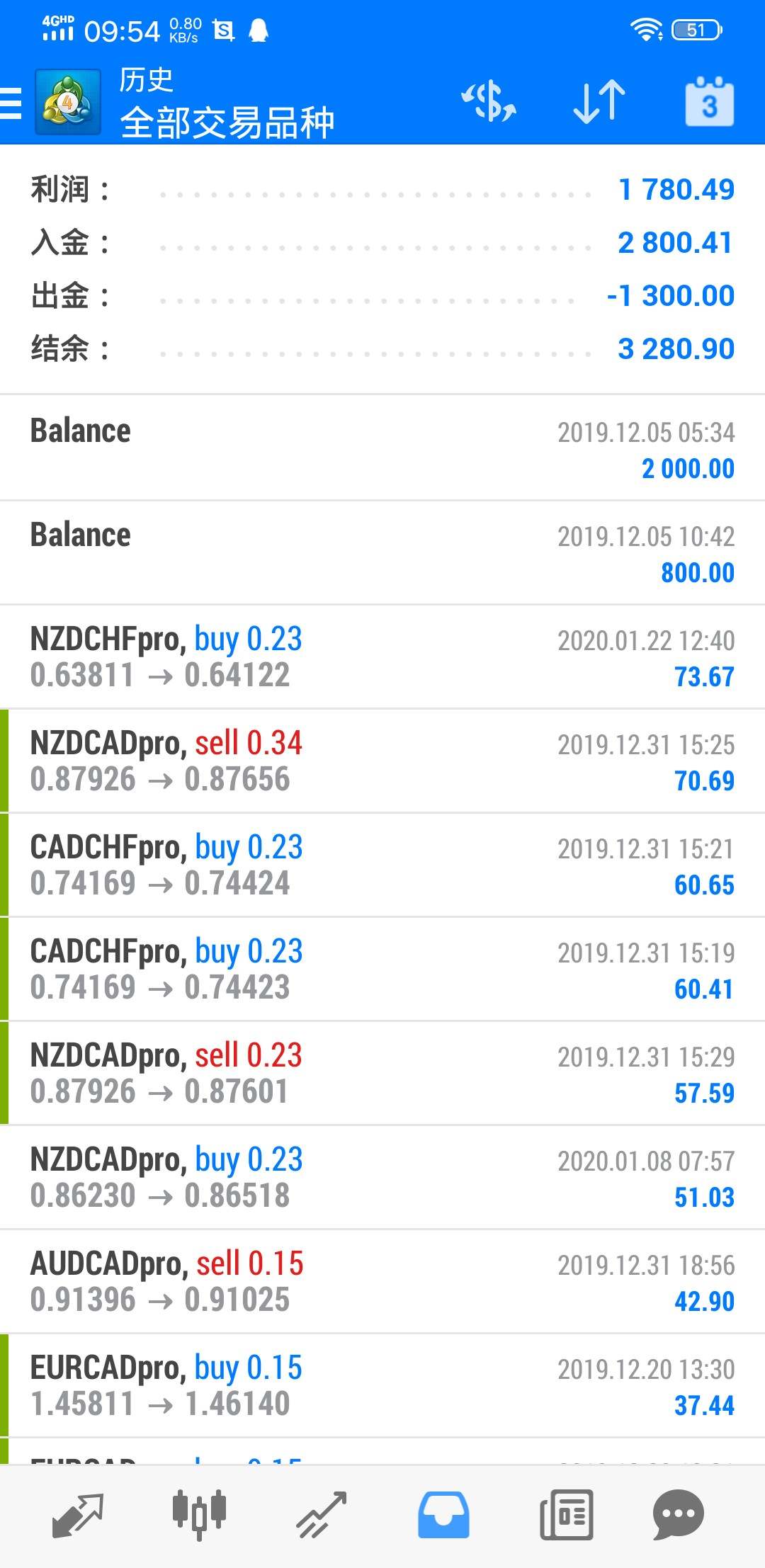Expand the NZDCHFpro buy 0.23 trade

pyautogui.click(x=382, y=657)
